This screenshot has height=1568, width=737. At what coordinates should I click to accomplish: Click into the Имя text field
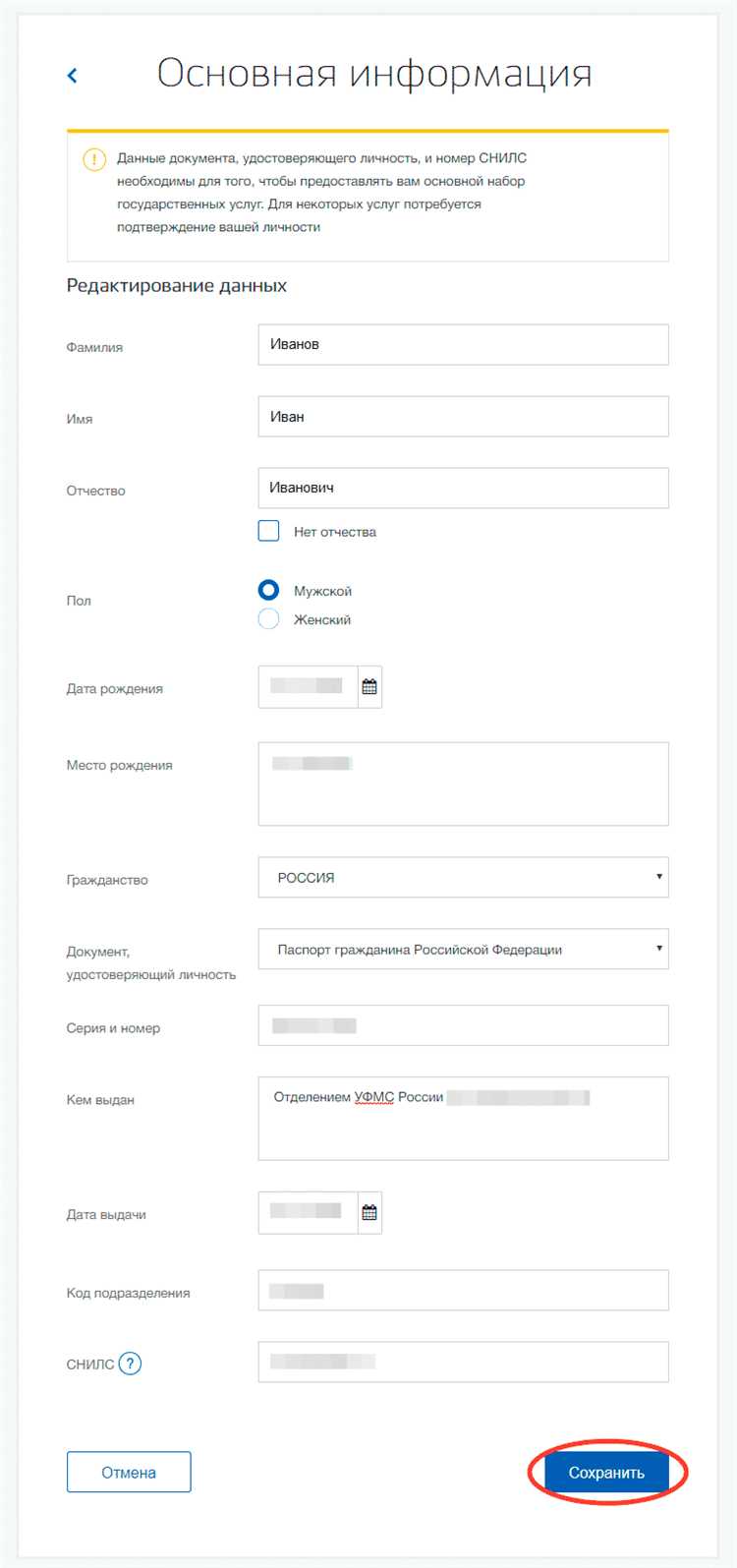pyautogui.click(x=463, y=417)
